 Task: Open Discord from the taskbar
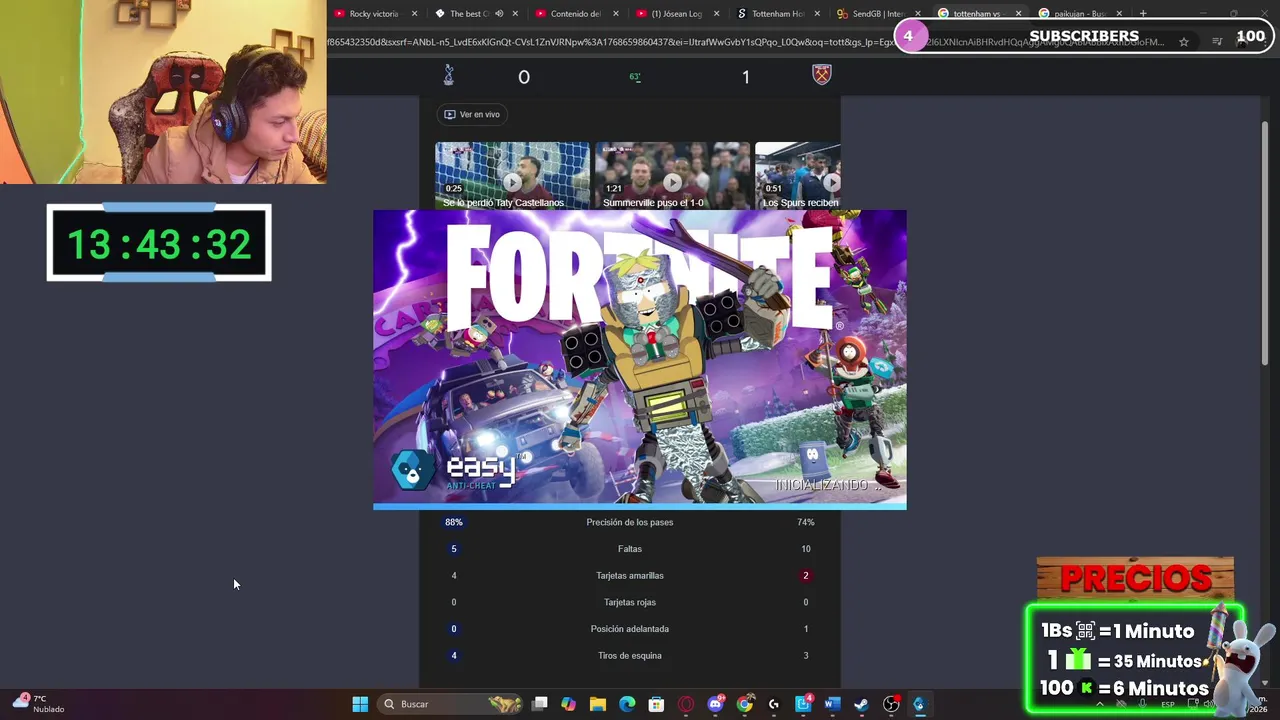(x=715, y=704)
